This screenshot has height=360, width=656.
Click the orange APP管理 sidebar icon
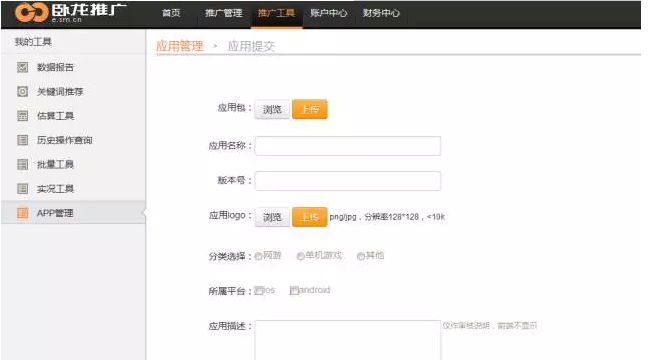23,213
